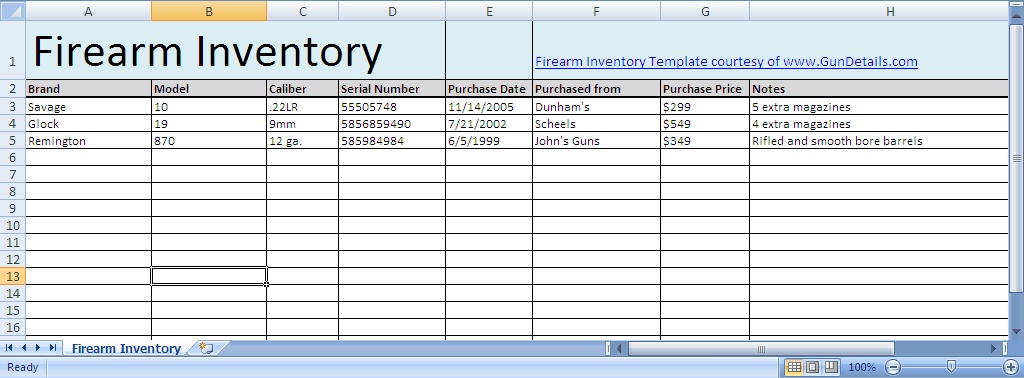This screenshot has width=1024, height=378.
Task: Select the Scheels cell
Action: point(596,123)
